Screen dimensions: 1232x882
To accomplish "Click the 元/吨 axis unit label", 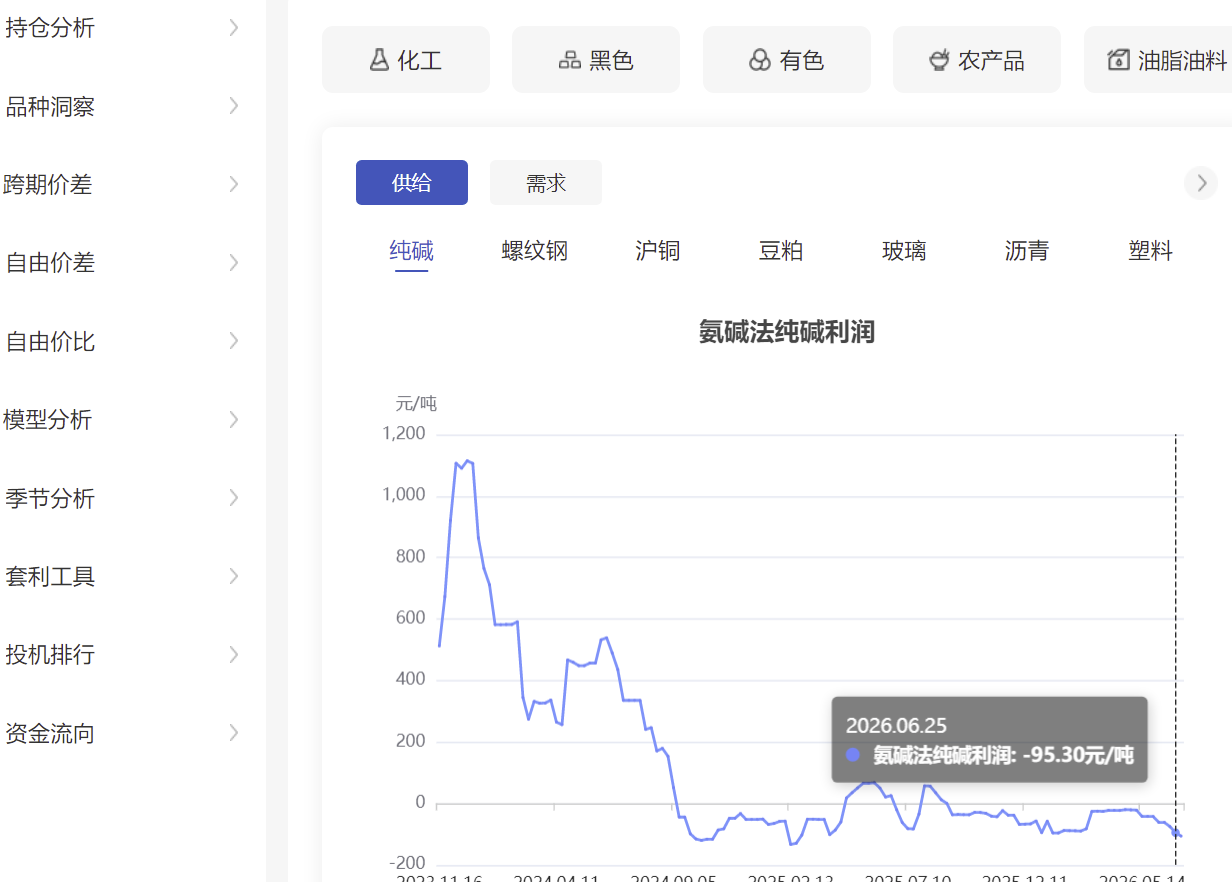I will (416, 404).
